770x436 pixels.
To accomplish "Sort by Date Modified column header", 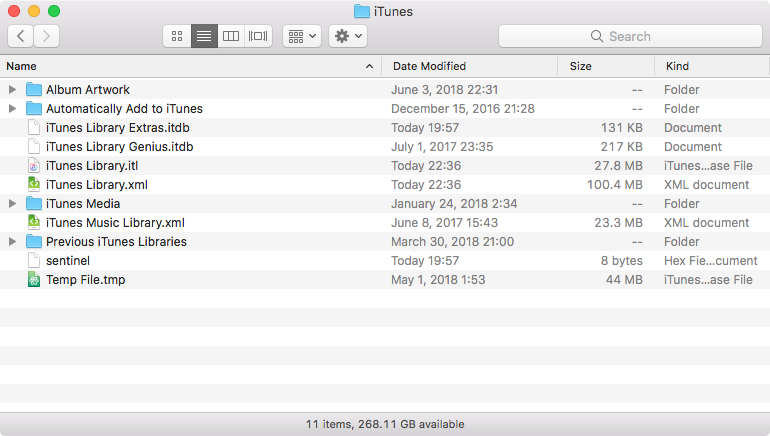I will (x=469, y=66).
